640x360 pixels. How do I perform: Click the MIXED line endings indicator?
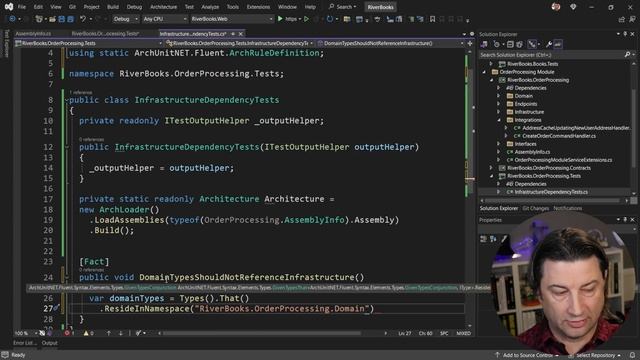tap(463, 333)
